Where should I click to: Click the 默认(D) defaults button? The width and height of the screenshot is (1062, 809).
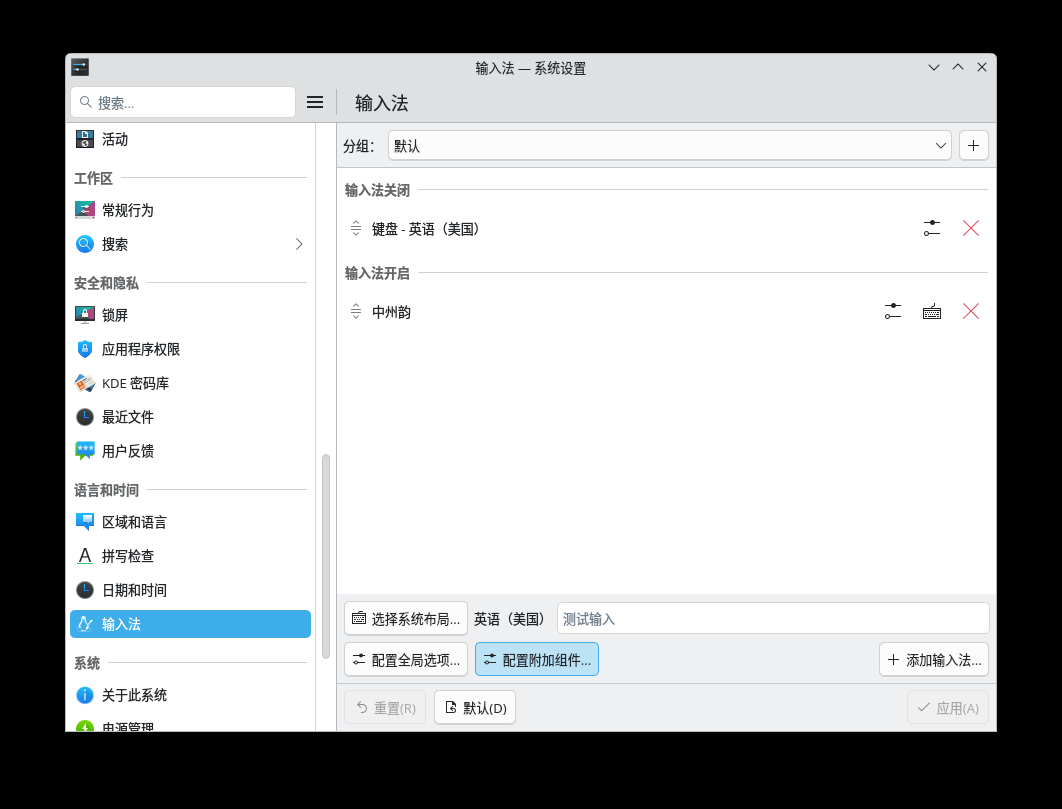[x=474, y=708]
